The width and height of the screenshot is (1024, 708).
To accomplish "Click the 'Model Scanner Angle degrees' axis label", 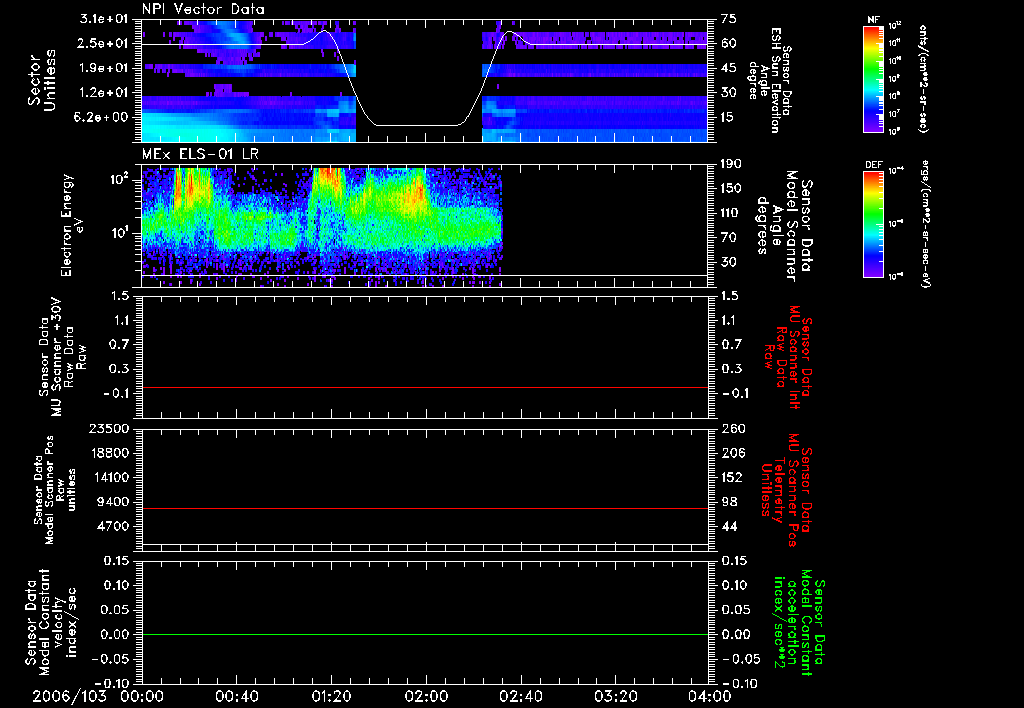I will [784, 226].
